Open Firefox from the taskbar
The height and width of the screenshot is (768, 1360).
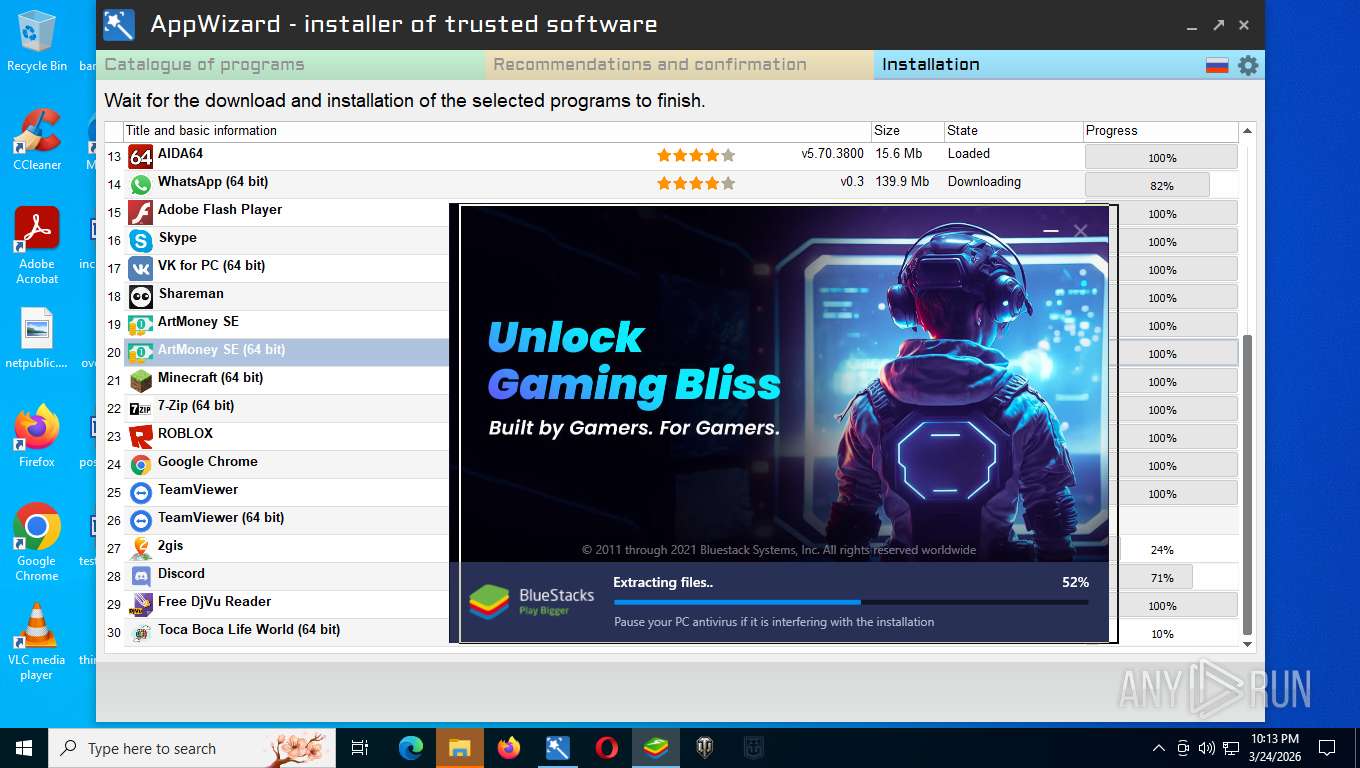[x=509, y=748]
